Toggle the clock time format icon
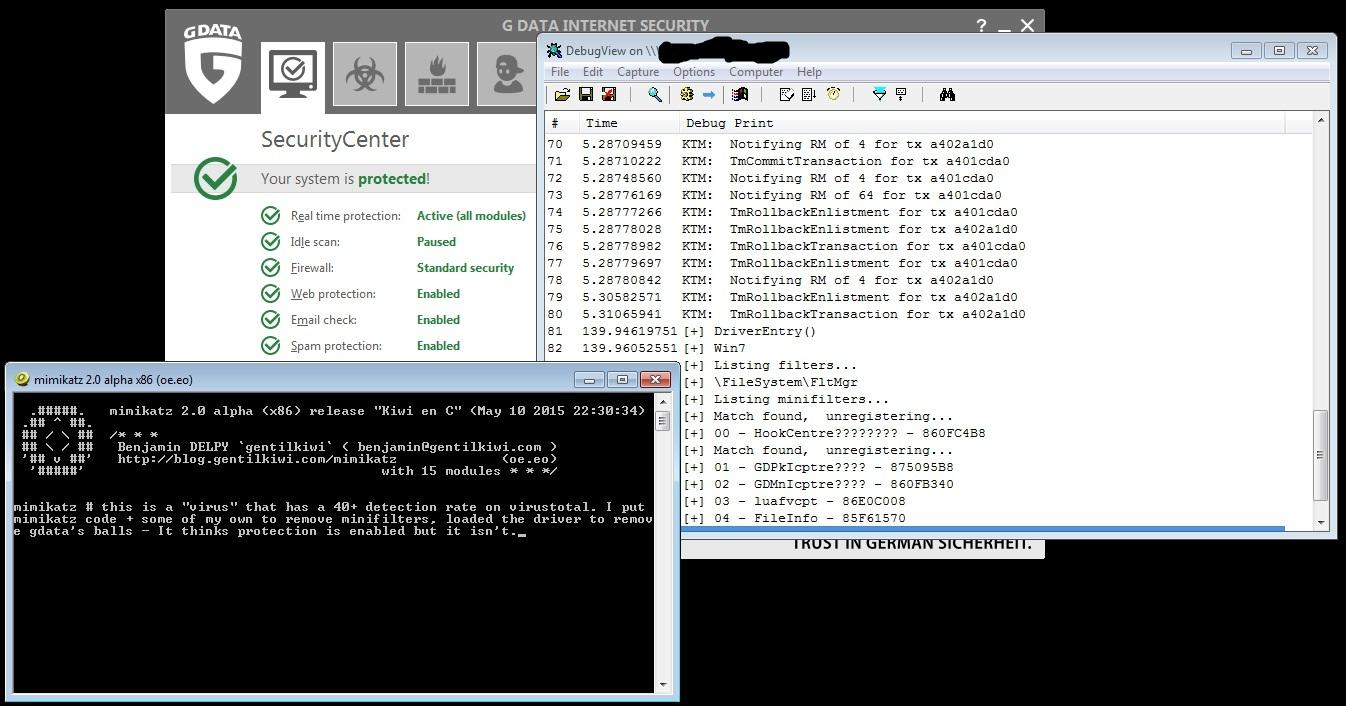This screenshot has width=1346, height=706. tap(833, 94)
